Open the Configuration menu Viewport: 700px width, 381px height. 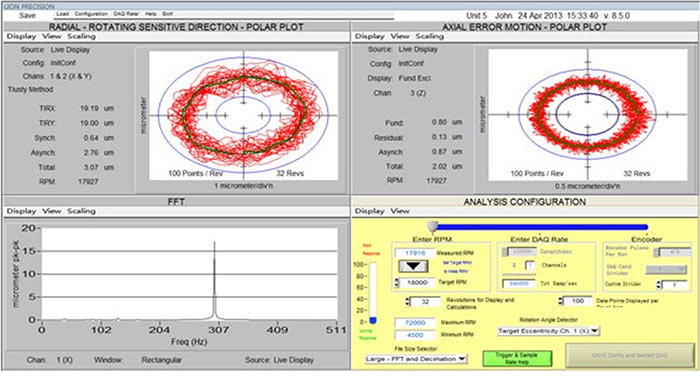(x=91, y=14)
